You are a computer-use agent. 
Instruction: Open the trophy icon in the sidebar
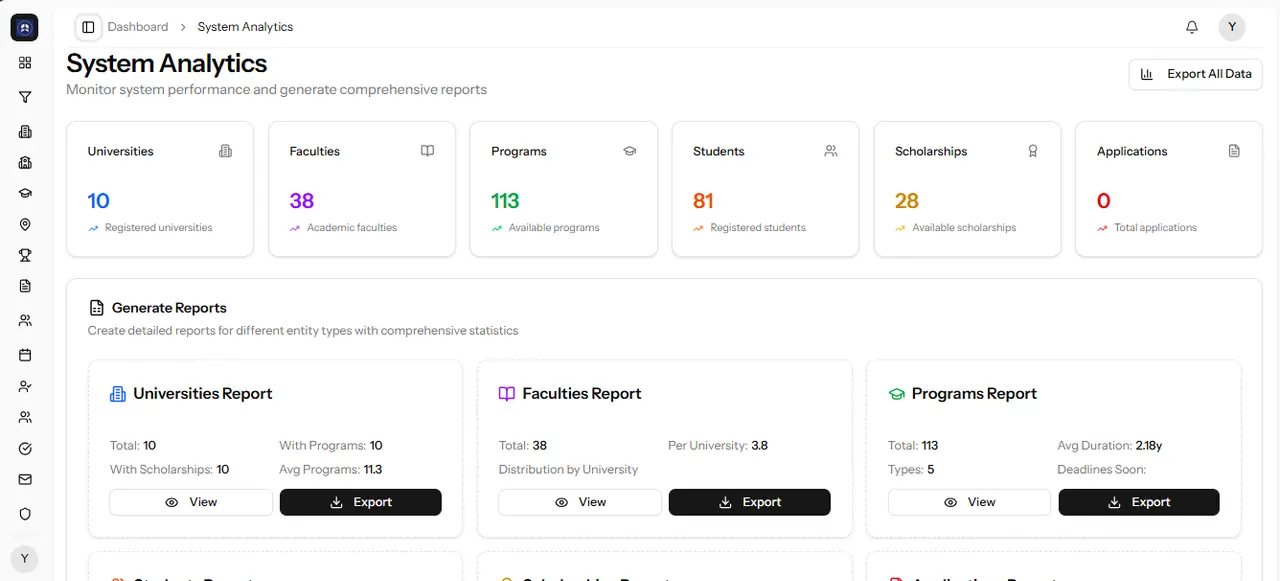tap(25, 255)
